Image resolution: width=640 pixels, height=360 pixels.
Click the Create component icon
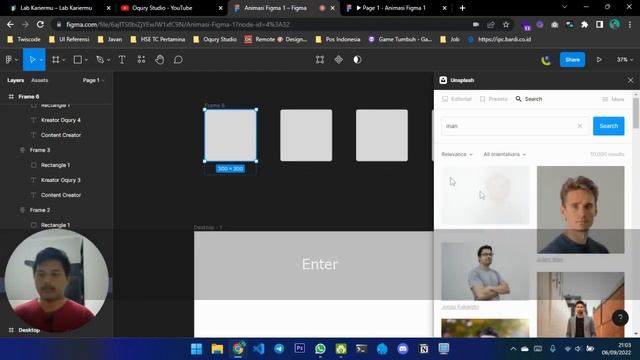pyautogui.click(x=339, y=60)
